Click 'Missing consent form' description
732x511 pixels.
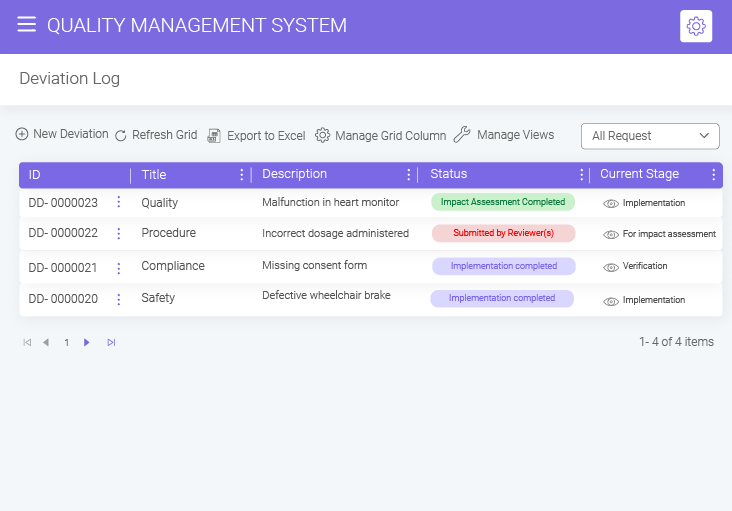(314, 265)
